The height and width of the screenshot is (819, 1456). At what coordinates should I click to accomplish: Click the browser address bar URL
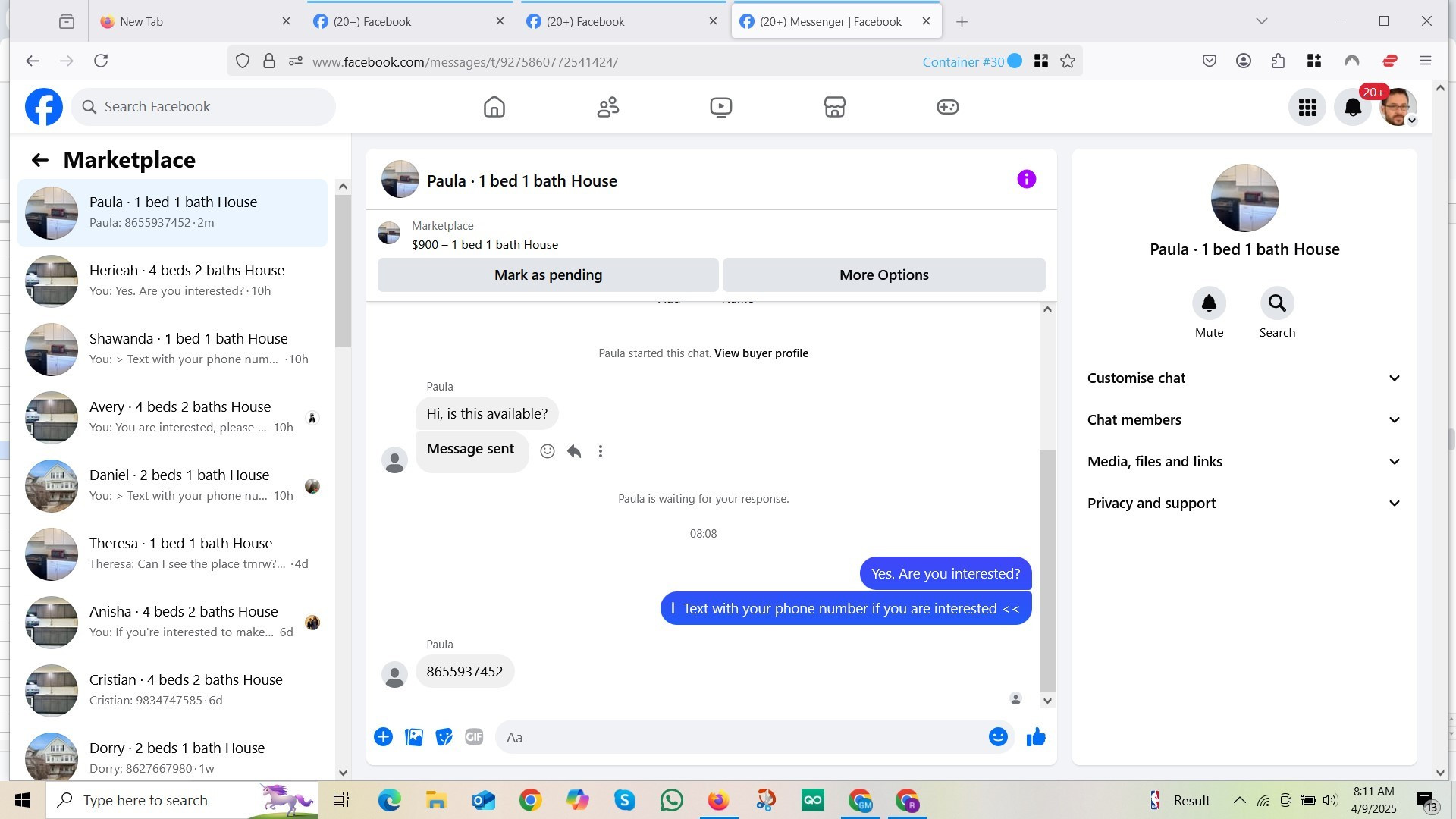(x=465, y=62)
